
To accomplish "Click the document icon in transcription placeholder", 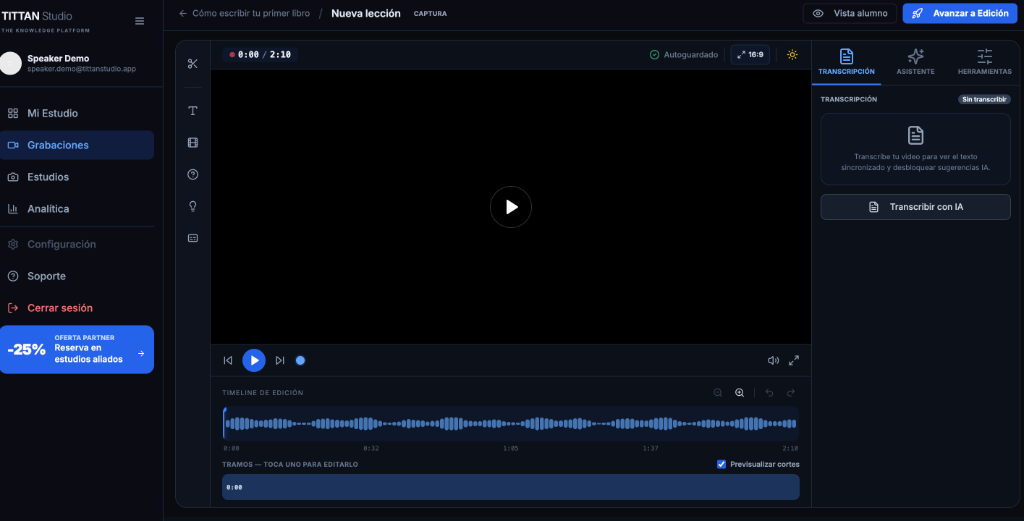I will click(x=916, y=135).
